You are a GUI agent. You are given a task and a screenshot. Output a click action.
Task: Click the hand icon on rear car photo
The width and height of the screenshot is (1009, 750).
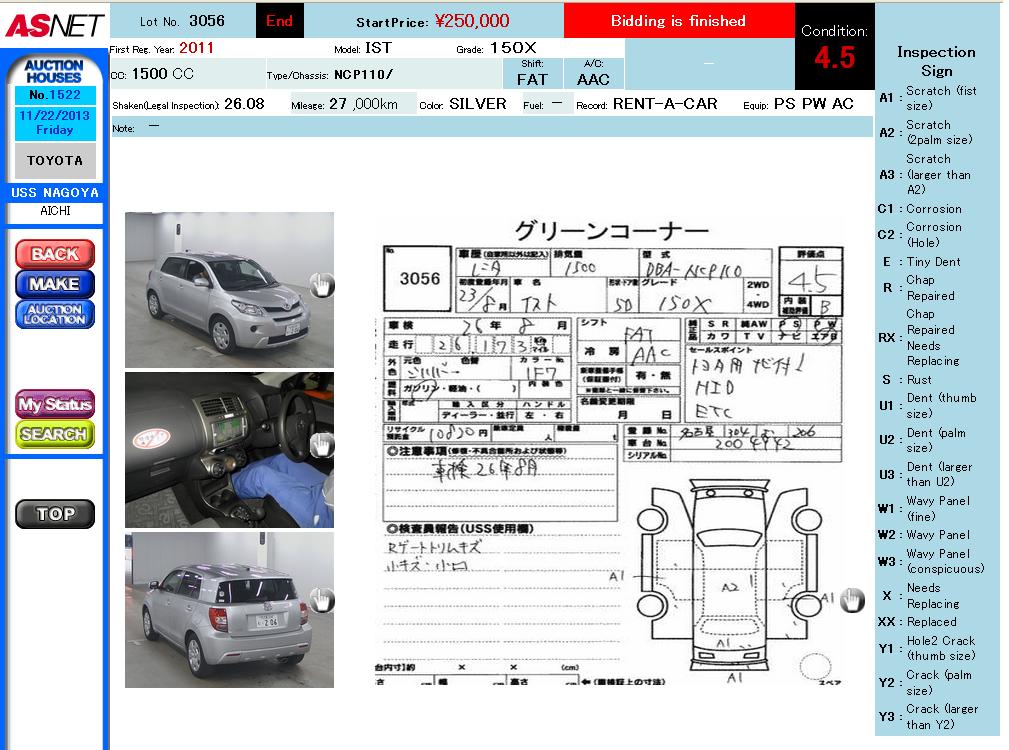tap(322, 600)
